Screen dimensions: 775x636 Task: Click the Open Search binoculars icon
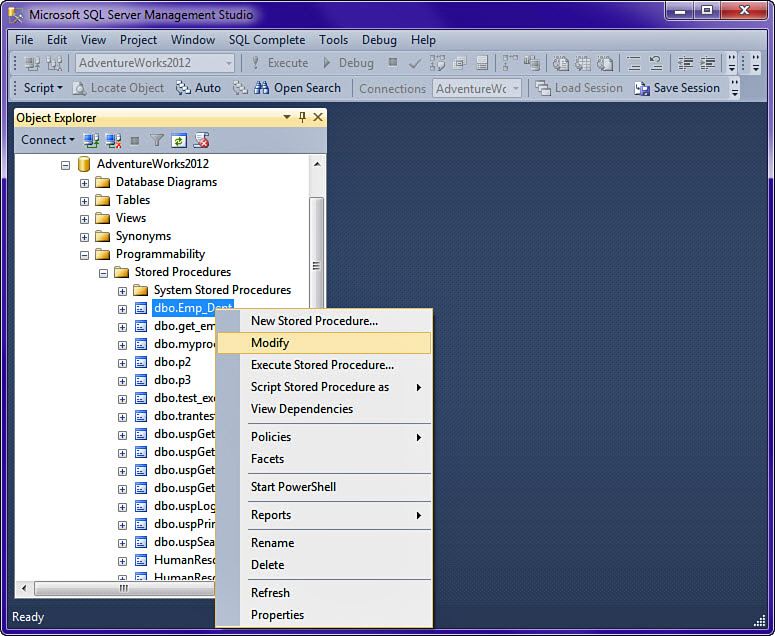click(x=262, y=88)
